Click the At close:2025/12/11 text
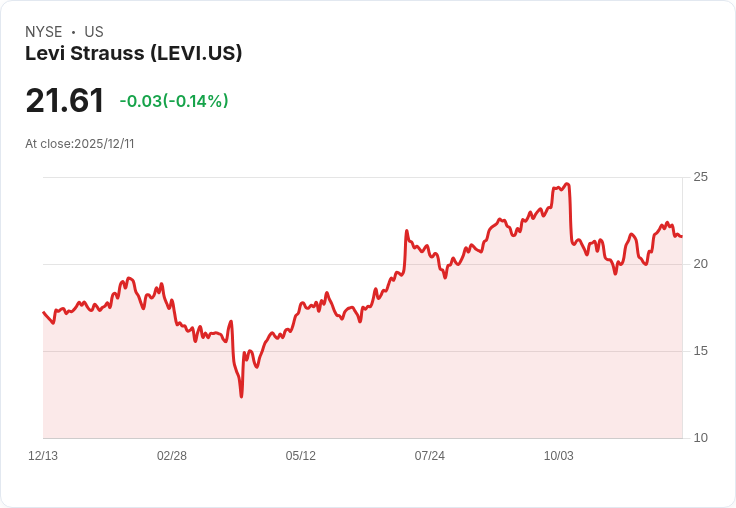 coord(80,144)
